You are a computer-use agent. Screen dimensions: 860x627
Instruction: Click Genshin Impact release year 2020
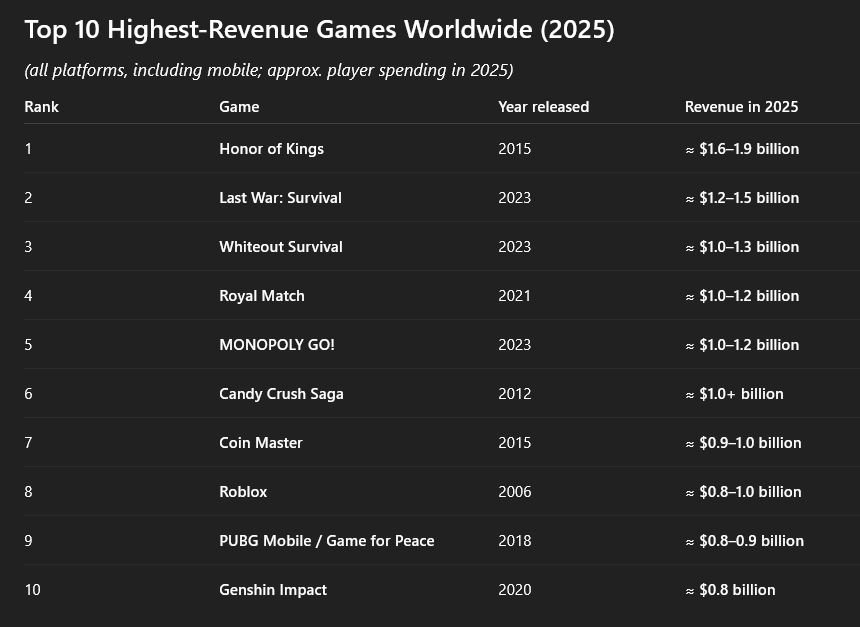click(x=514, y=590)
